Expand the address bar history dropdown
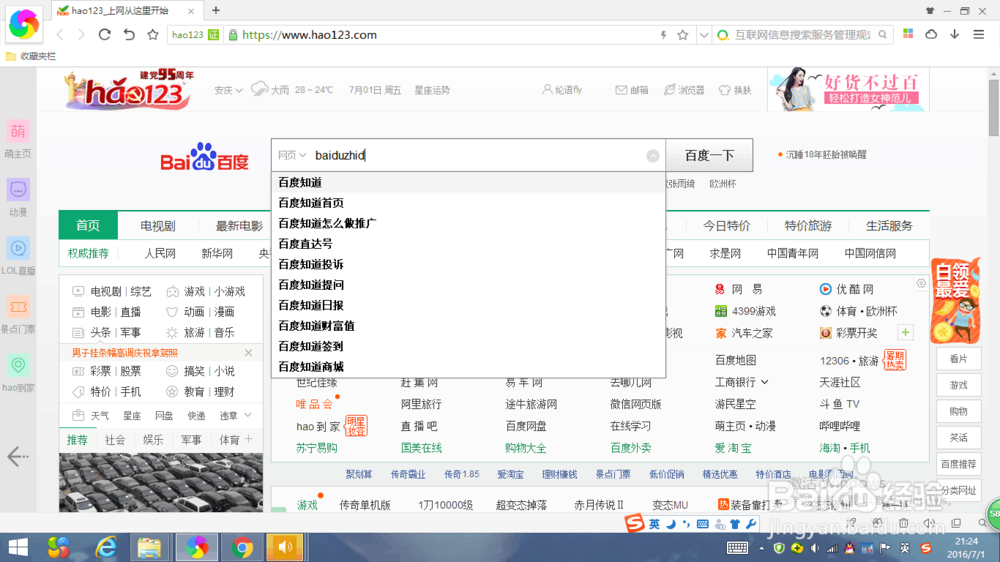The height and width of the screenshot is (562, 1000). (x=703, y=35)
